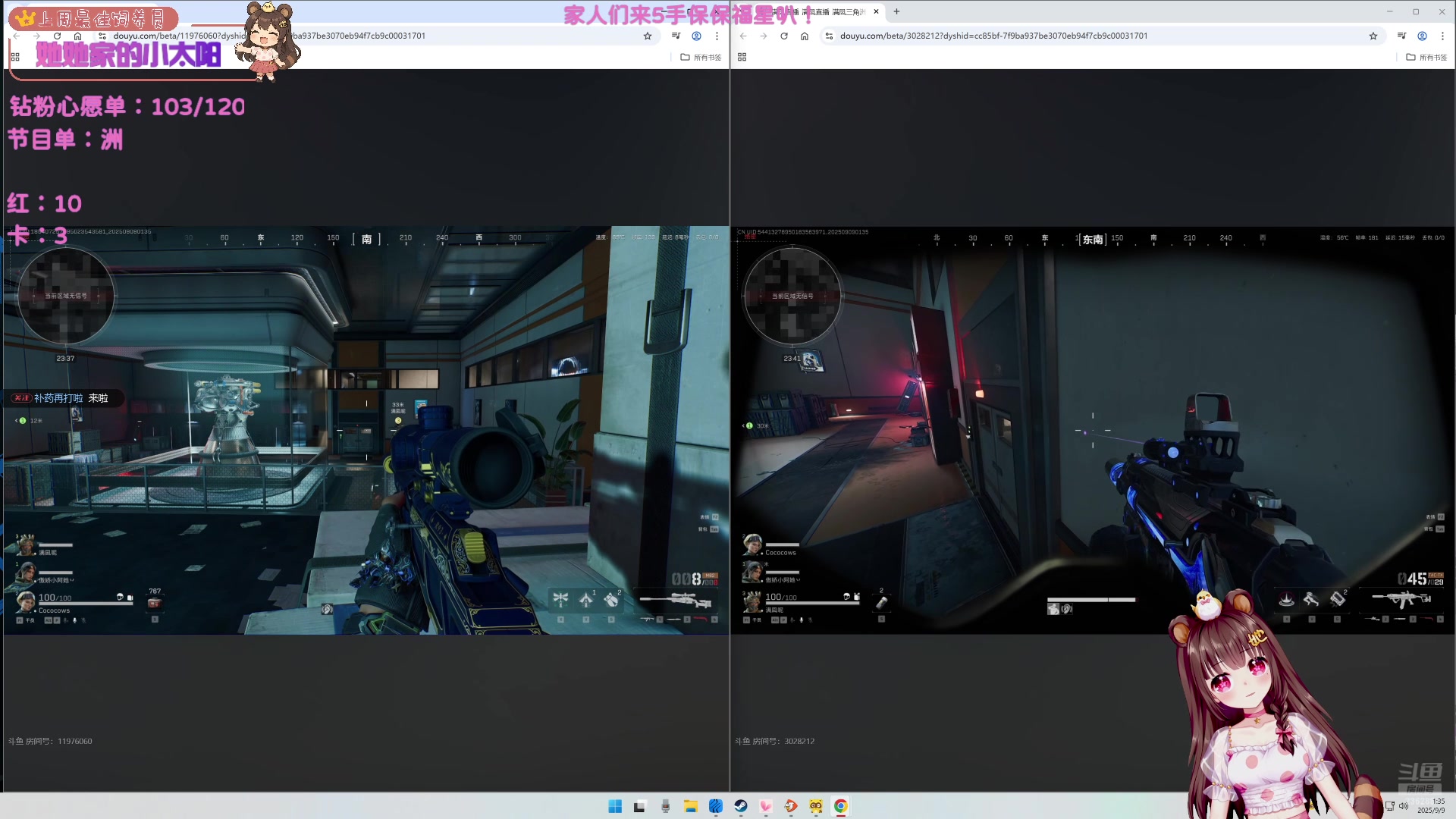View site information in left Chrome window
The width and height of the screenshot is (1456, 819).
[x=102, y=36]
